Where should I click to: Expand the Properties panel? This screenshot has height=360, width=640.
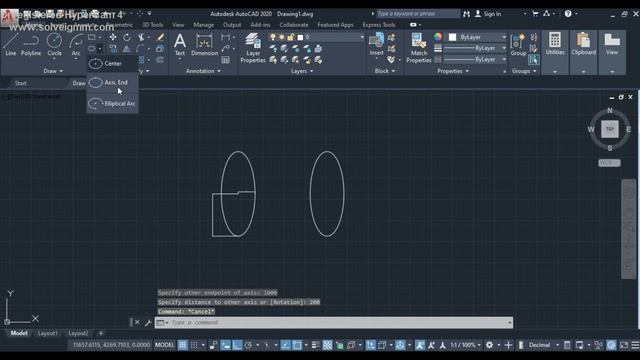[453, 71]
